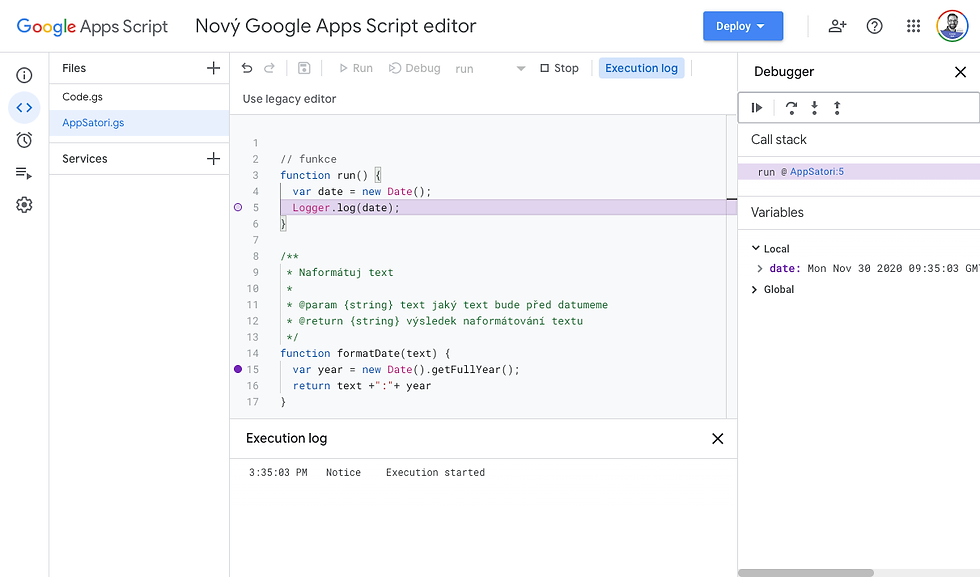Click the function run() line 3
This screenshot has height=577, width=980.
tap(330, 175)
